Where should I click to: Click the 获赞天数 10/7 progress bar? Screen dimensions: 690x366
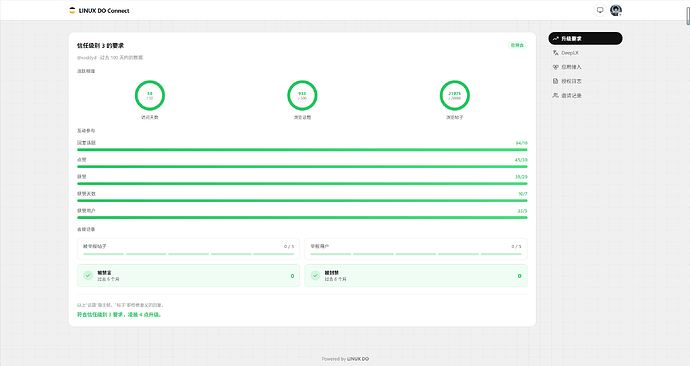tap(302, 201)
